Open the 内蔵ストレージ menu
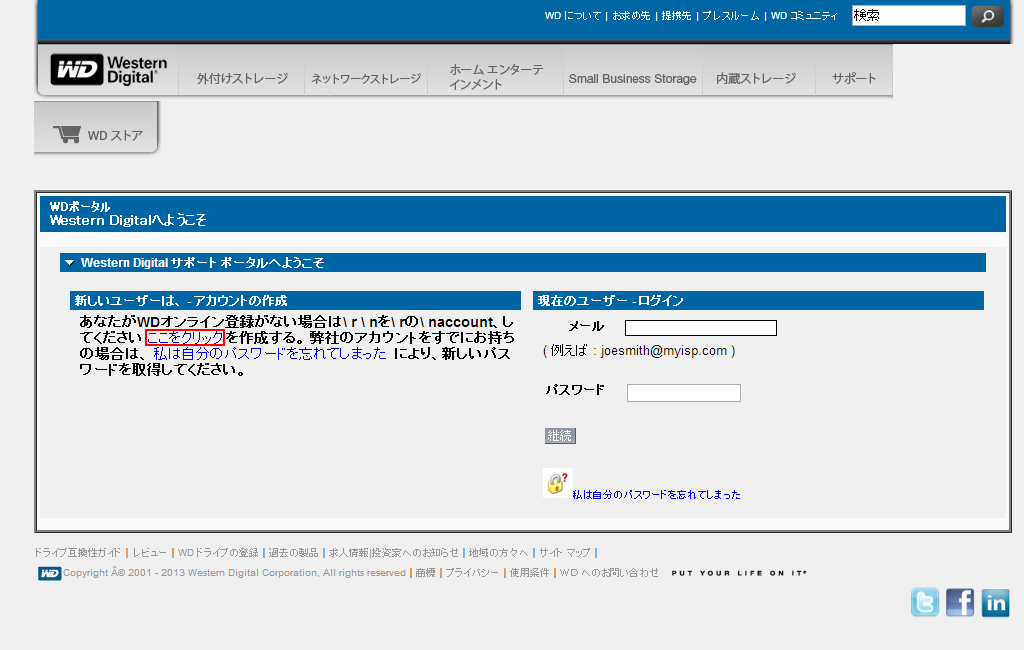The image size is (1024, 650). (756, 78)
